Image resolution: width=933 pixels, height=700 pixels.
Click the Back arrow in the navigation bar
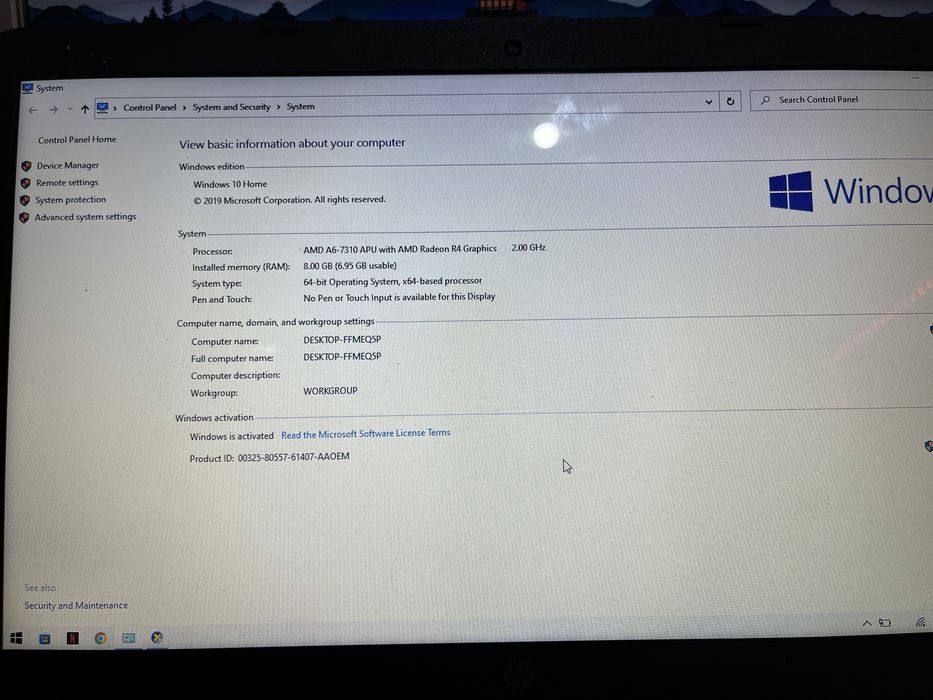(x=33, y=110)
